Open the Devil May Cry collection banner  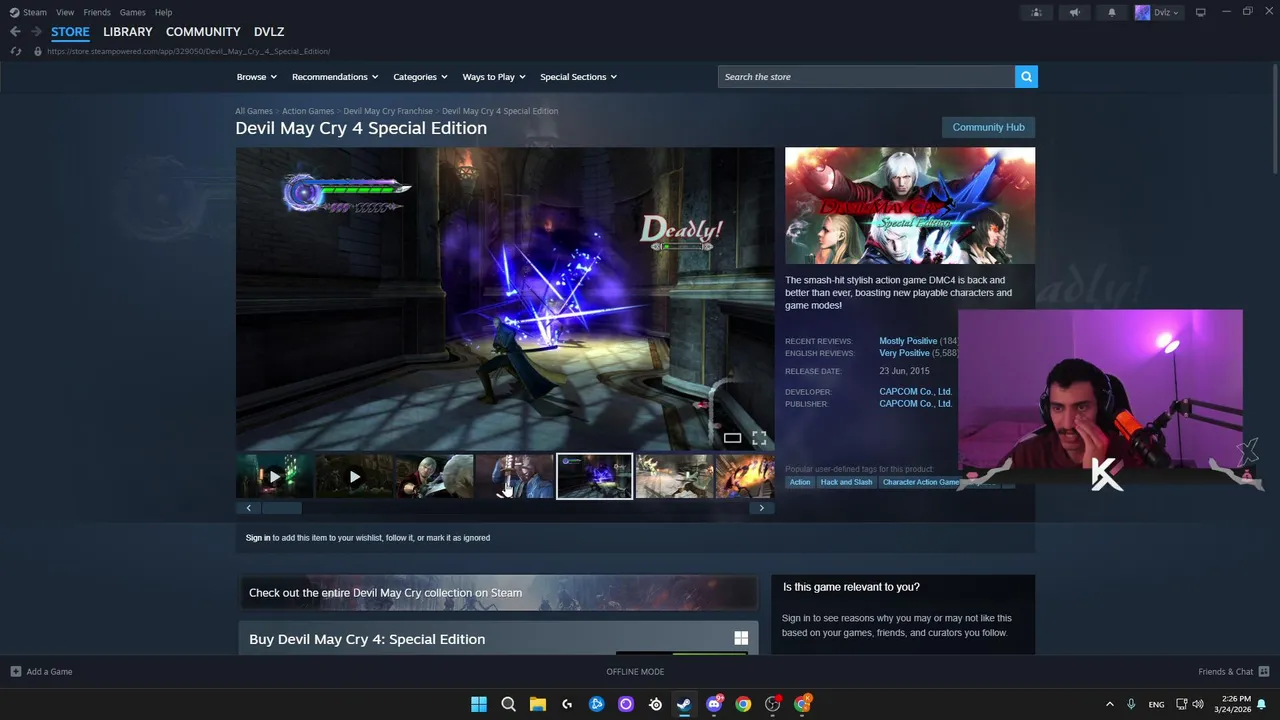pyautogui.click(x=497, y=593)
